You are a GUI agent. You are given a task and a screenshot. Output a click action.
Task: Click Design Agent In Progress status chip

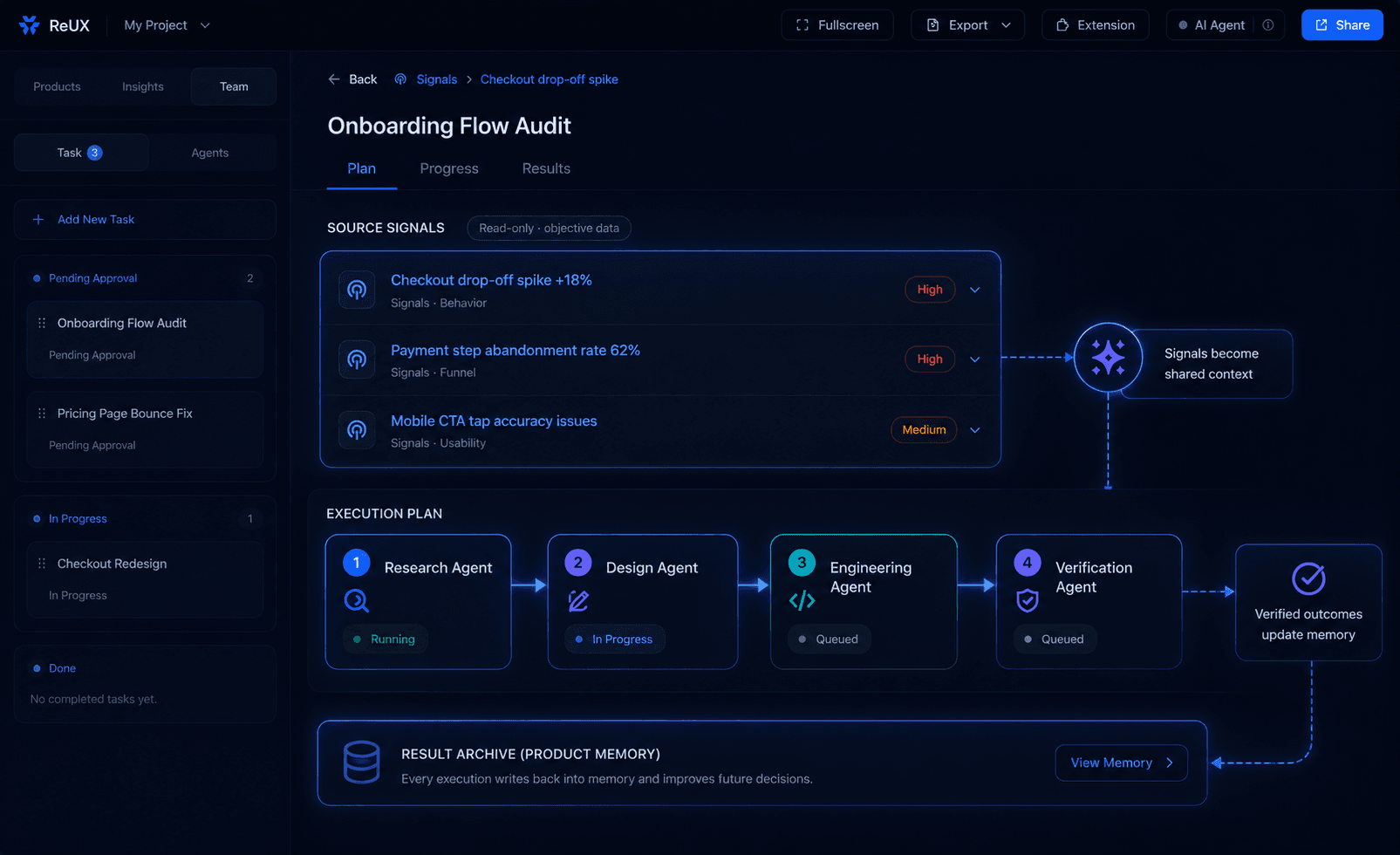coord(614,640)
